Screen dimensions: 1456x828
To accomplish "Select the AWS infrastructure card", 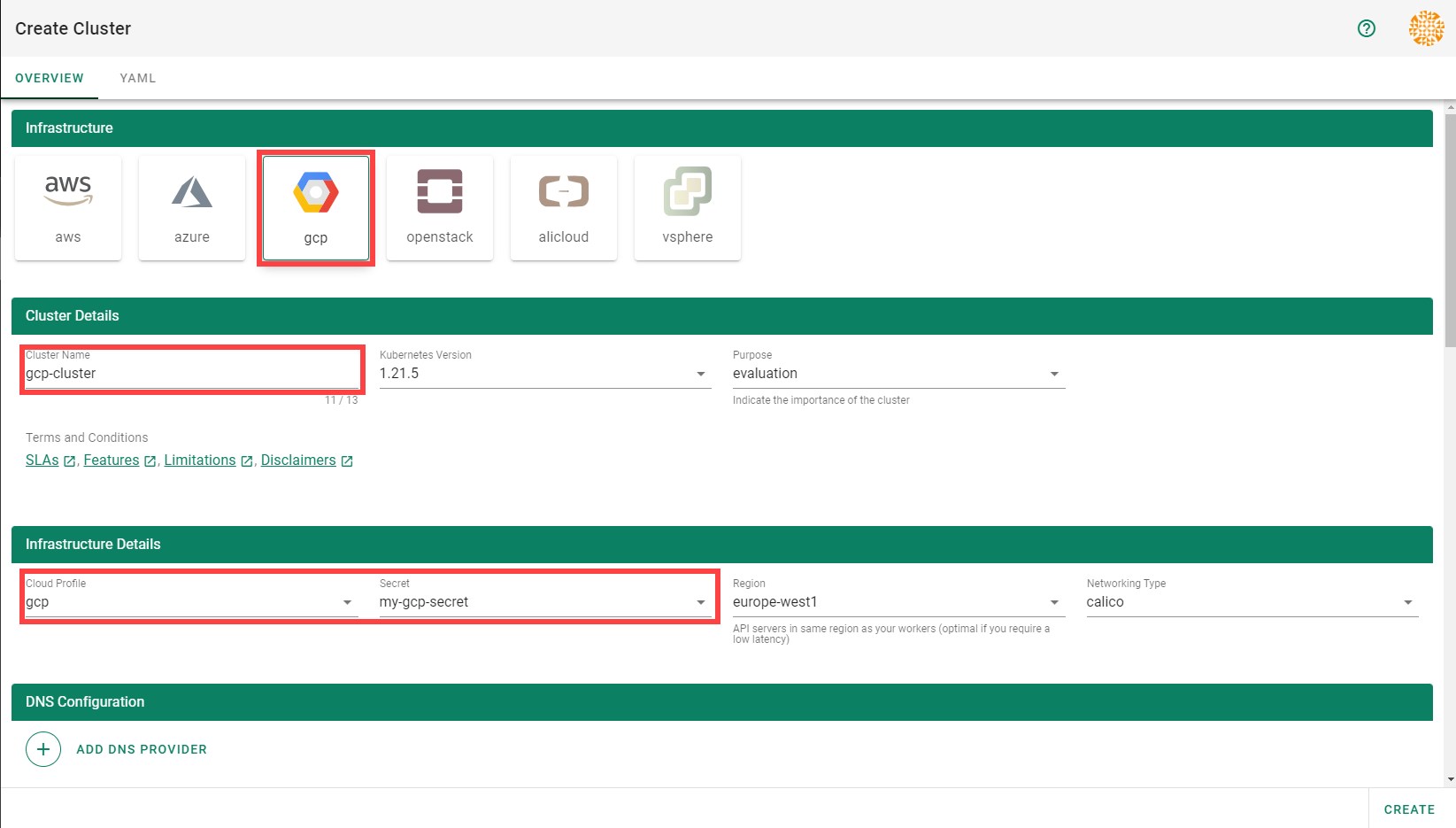I will (x=68, y=208).
